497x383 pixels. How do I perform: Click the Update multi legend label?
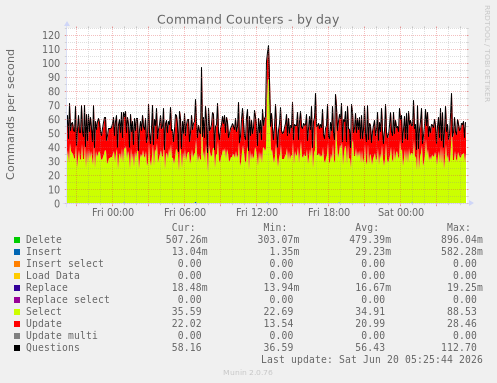[62, 335]
